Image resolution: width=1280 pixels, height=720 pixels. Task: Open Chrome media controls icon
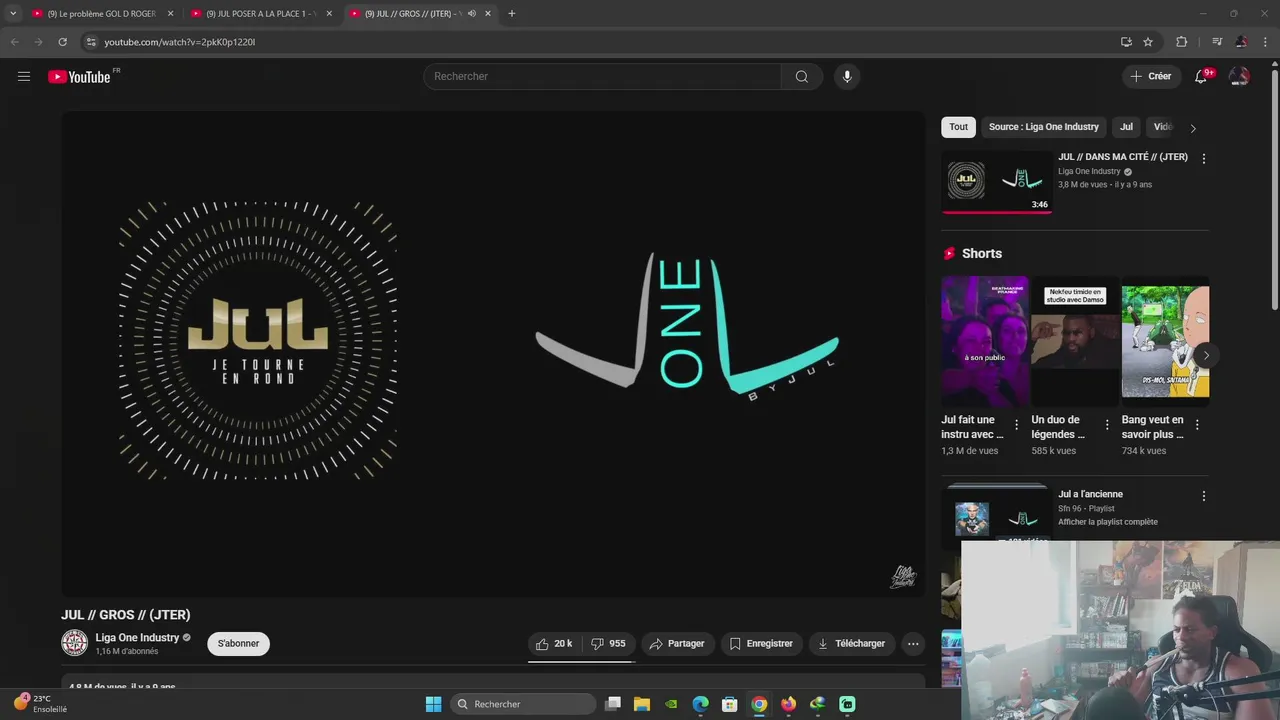pos(1217,42)
